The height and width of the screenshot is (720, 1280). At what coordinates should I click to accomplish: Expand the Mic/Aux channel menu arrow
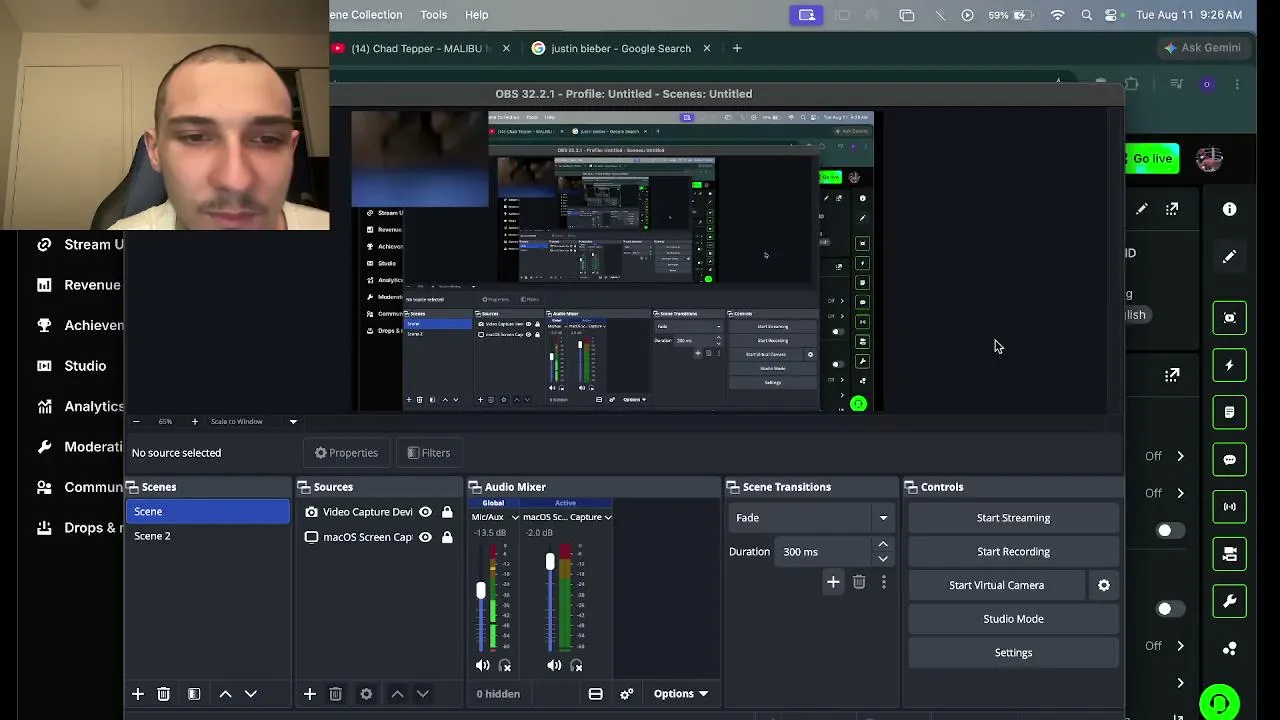[515, 518]
